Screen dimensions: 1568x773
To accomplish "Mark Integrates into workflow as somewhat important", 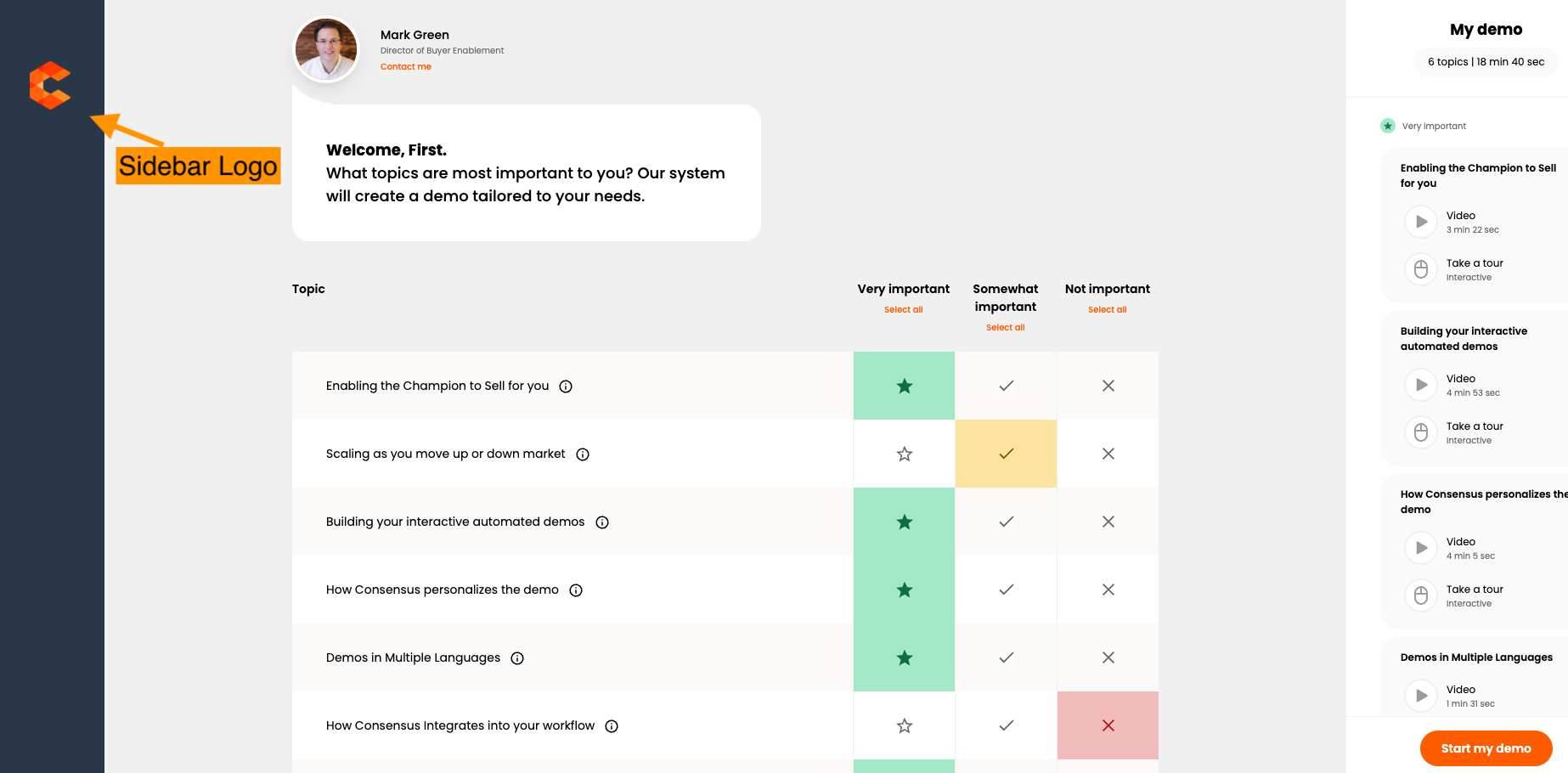I will tap(1006, 725).
